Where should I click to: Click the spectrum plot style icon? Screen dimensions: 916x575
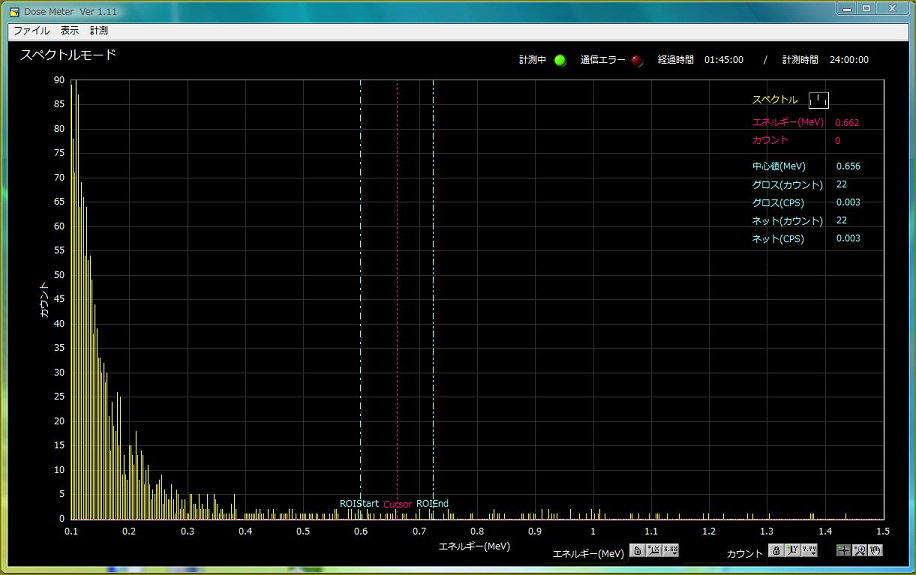[818, 100]
